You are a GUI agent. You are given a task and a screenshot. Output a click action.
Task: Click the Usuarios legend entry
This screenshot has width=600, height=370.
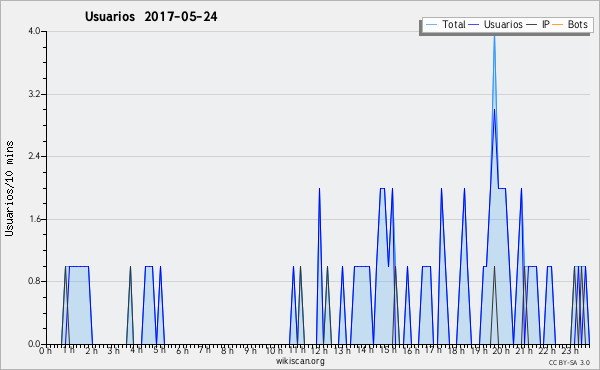(496, 24)
